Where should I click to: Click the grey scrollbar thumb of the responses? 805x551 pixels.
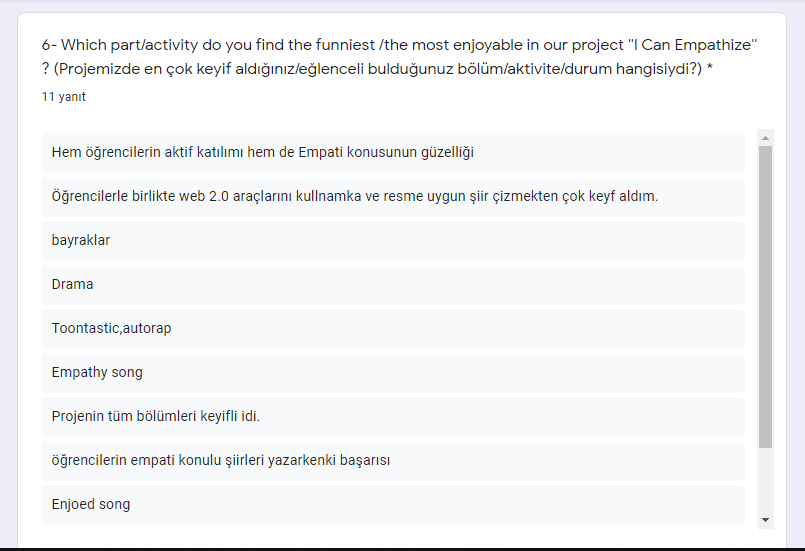click(766, 295)
